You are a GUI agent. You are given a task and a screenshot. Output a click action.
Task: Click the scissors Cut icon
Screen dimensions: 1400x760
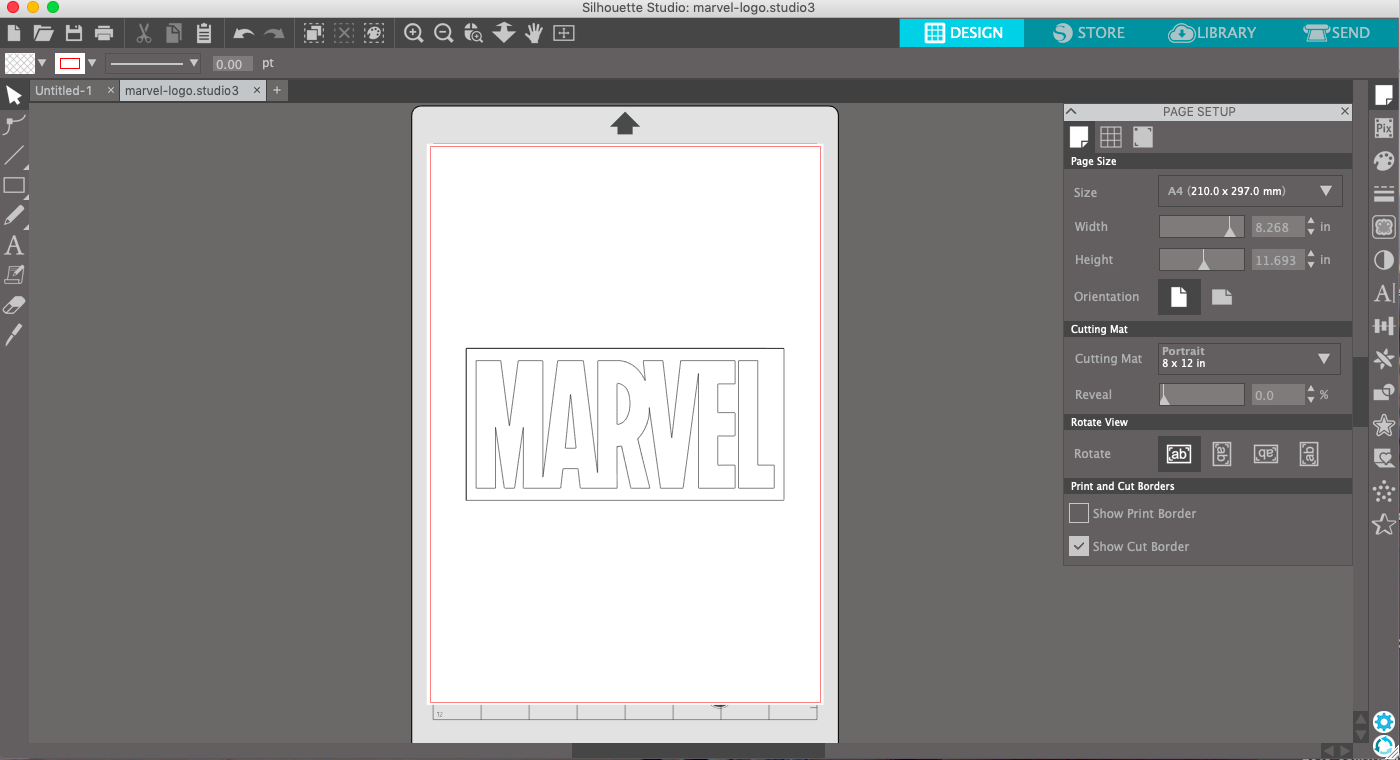[x=144, y=33]
